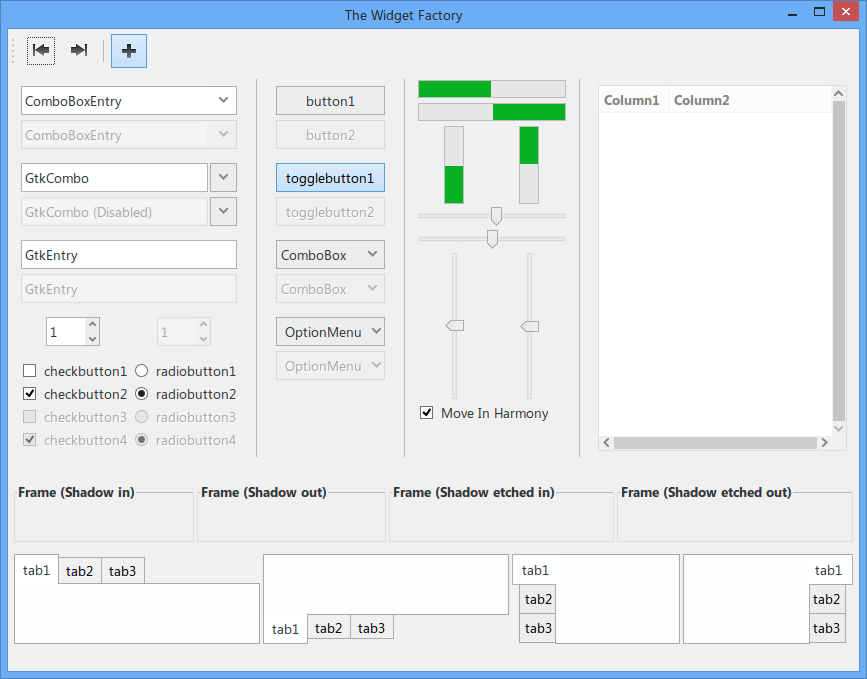867x679 pixels.
Task: Open the GtkCombo dropdown arrow button
Action: click(x=223, y=178)
